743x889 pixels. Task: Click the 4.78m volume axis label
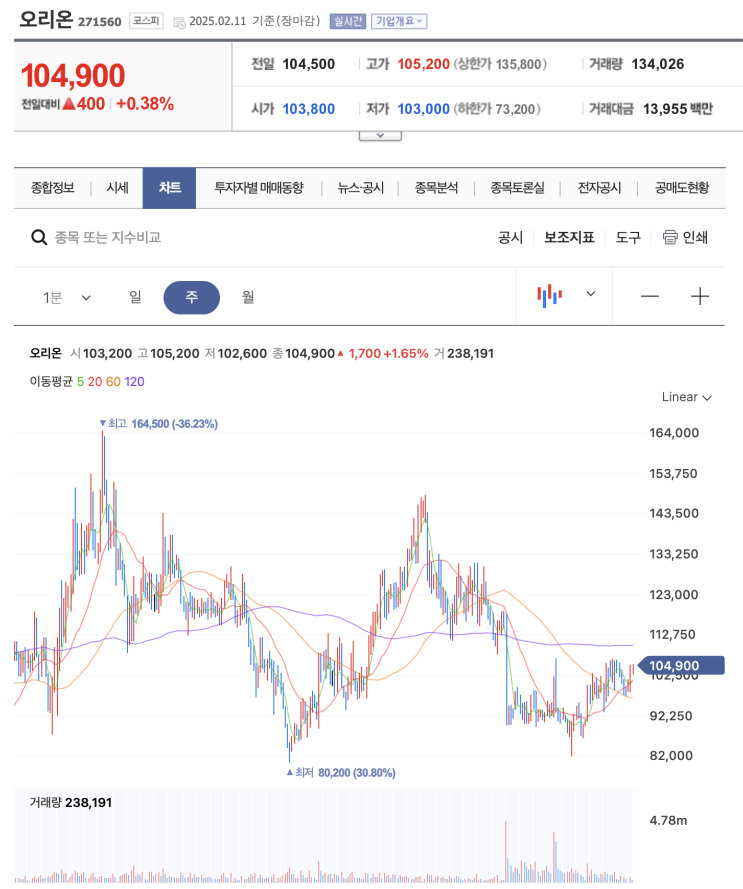pyautogui.click(x=668, y=820)
